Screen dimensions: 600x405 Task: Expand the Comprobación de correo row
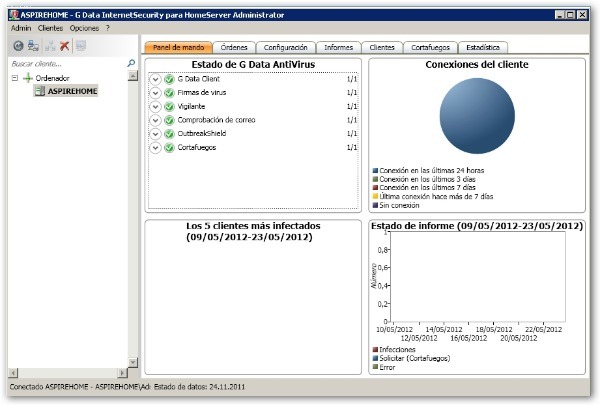pos(155,120)
